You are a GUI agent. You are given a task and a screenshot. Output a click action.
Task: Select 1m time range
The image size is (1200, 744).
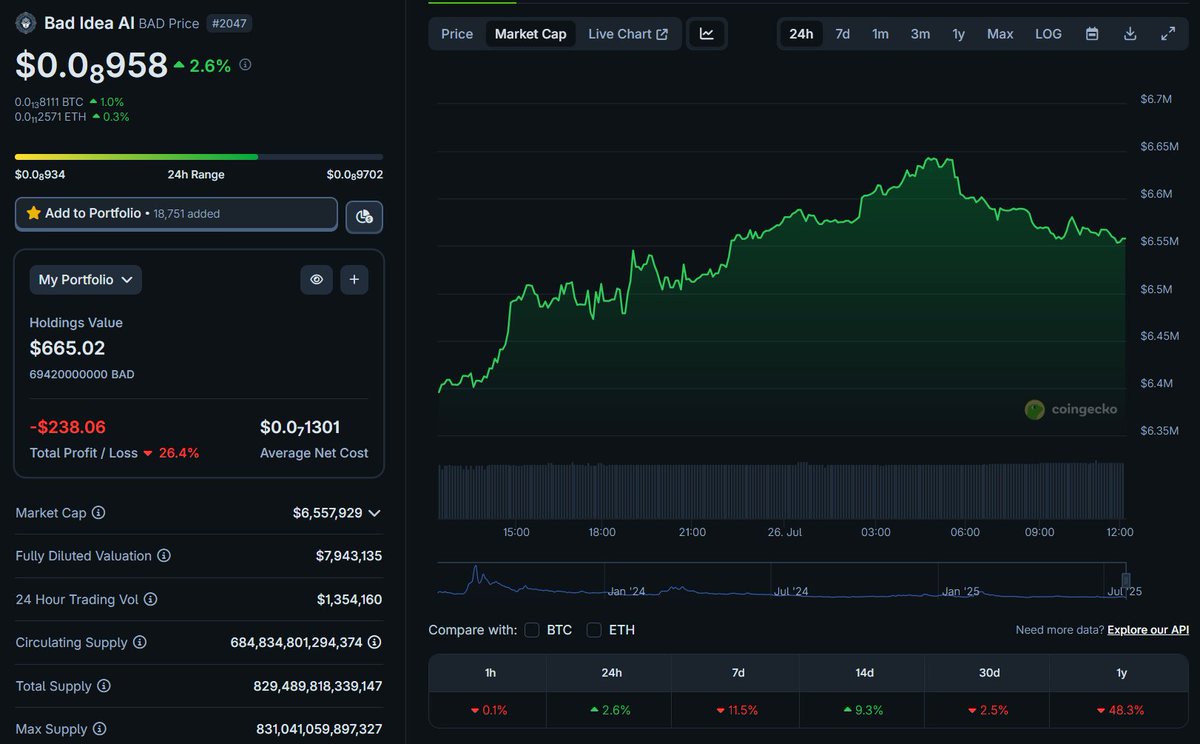point(880,34)
